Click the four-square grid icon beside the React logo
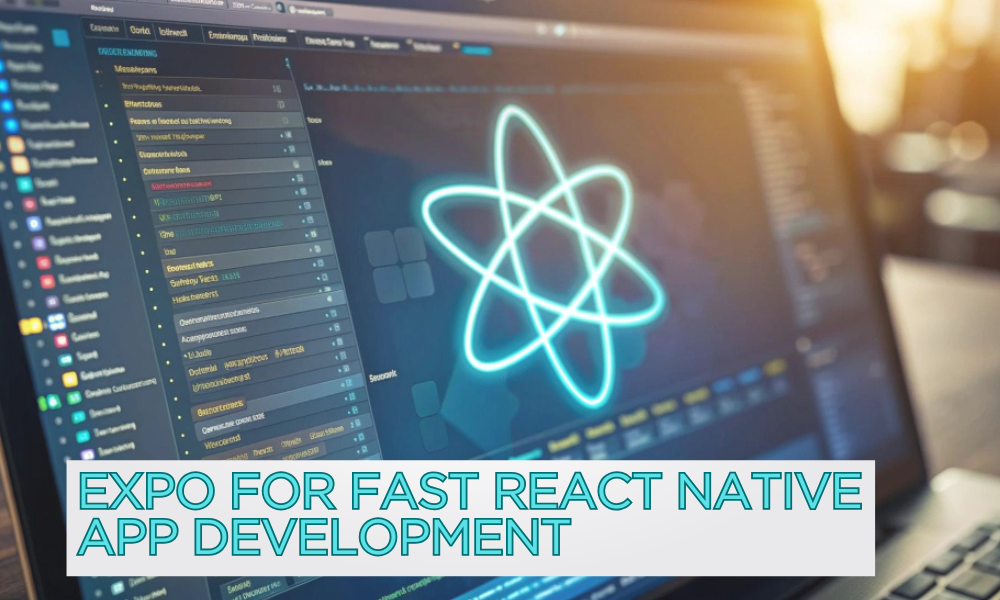 click(399, 265)
